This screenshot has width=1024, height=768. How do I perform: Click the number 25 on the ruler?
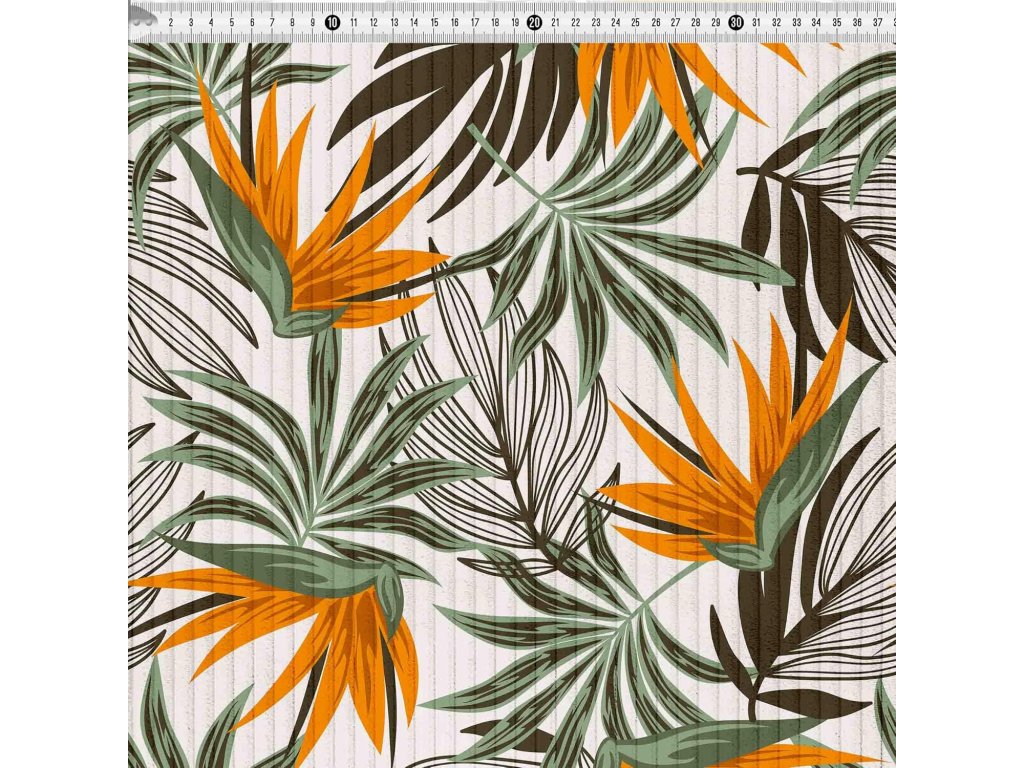click(635, 23)
